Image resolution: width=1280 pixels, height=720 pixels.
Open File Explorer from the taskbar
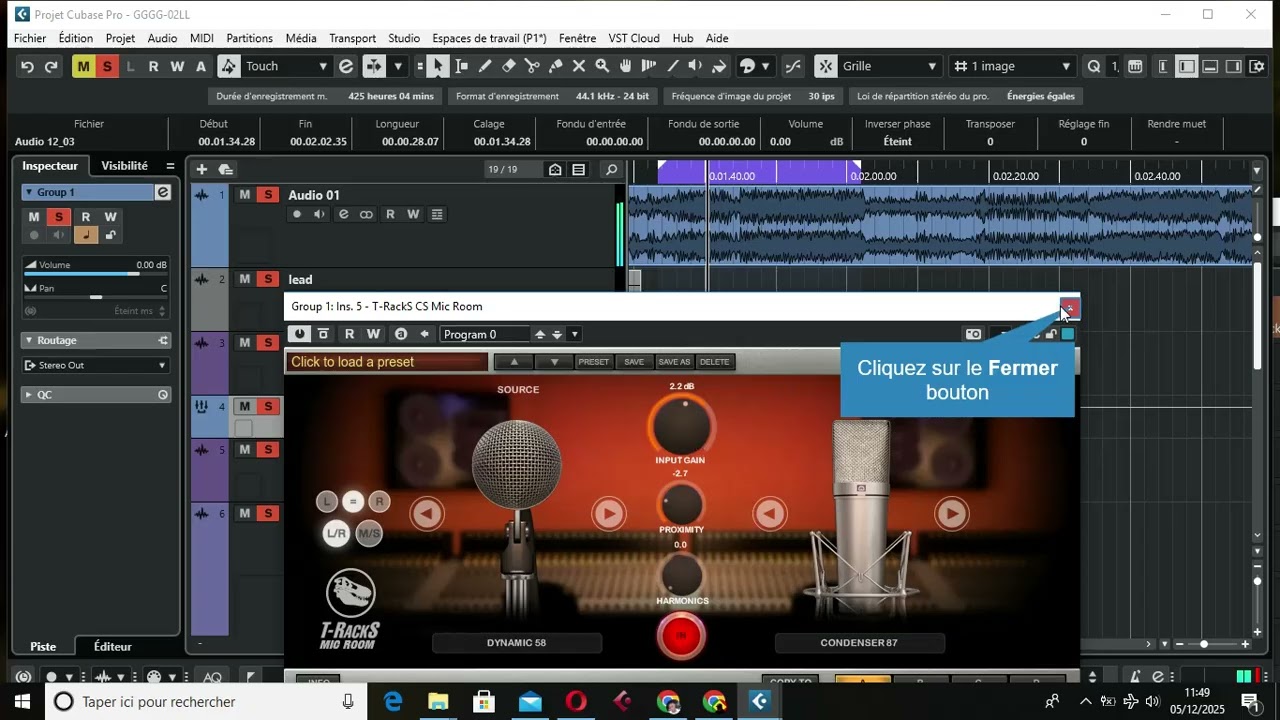tap(438, 702)
